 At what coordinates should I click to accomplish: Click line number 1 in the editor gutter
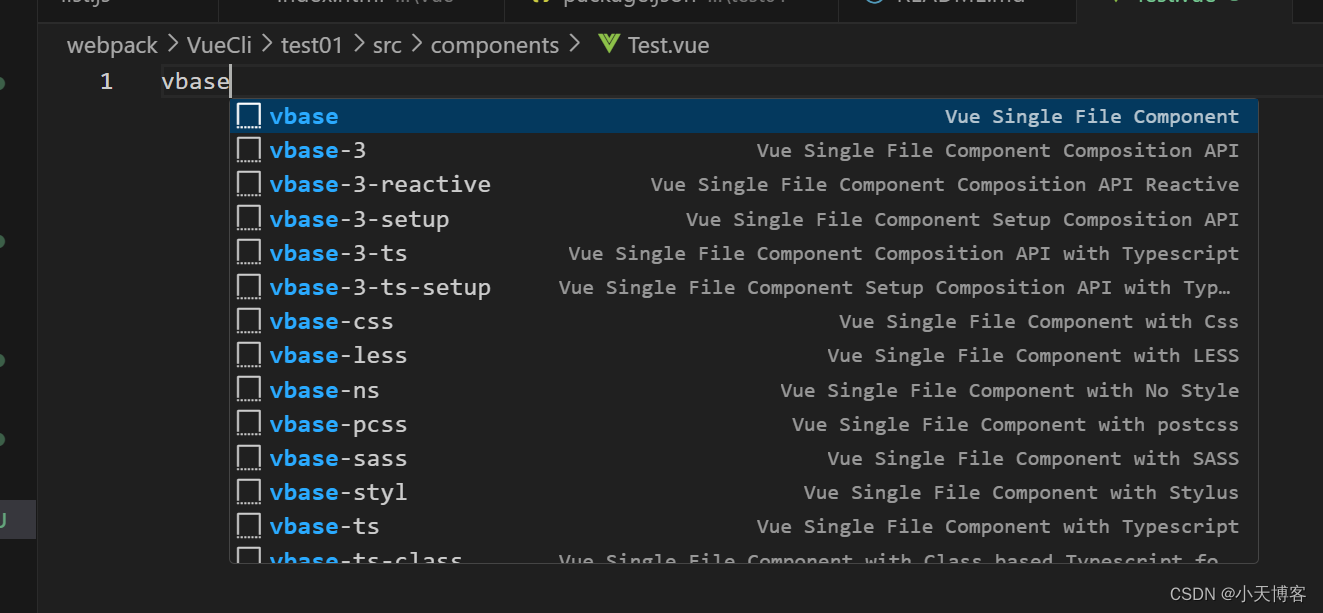coord(106,81)
